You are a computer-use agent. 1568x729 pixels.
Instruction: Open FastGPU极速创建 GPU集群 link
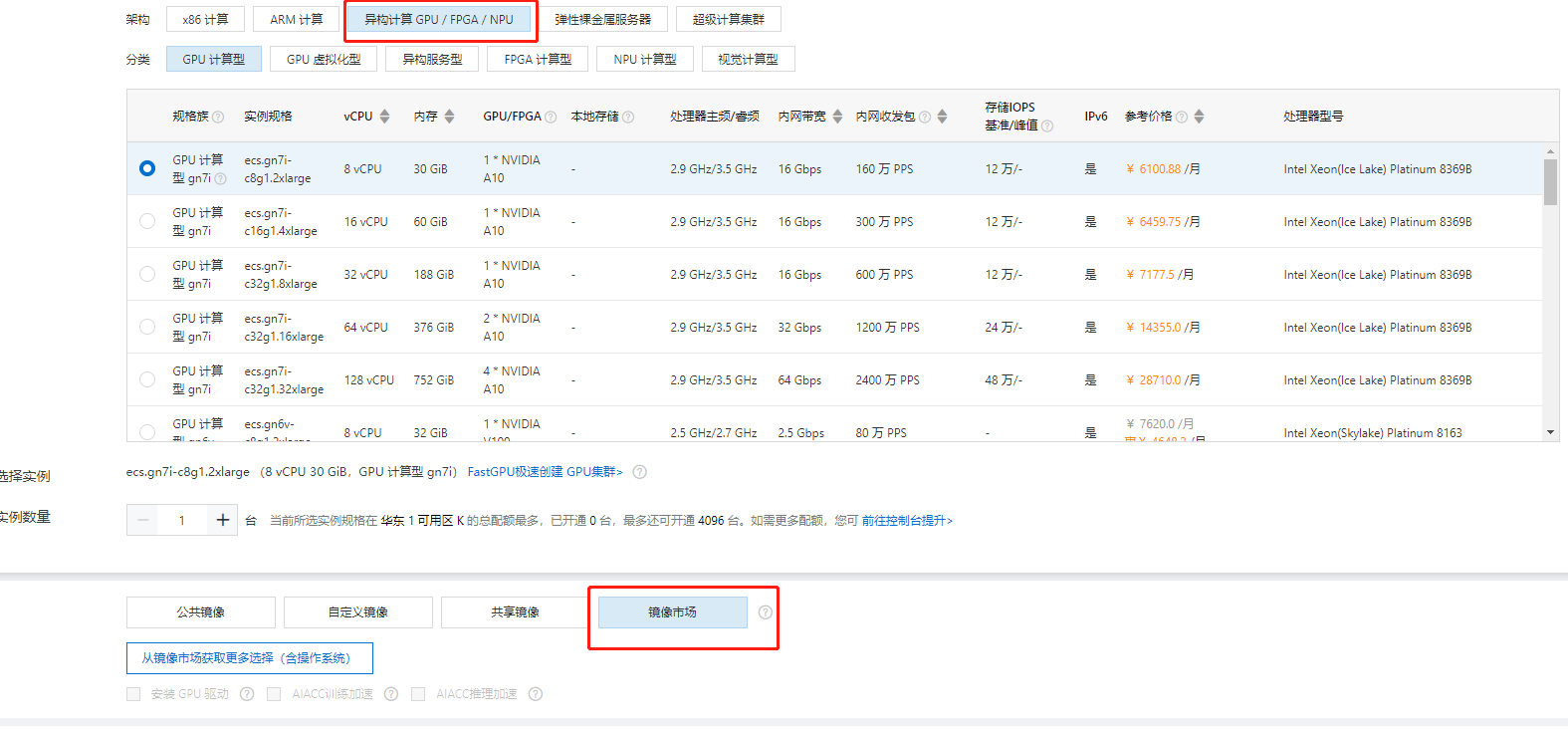[546, 472]
